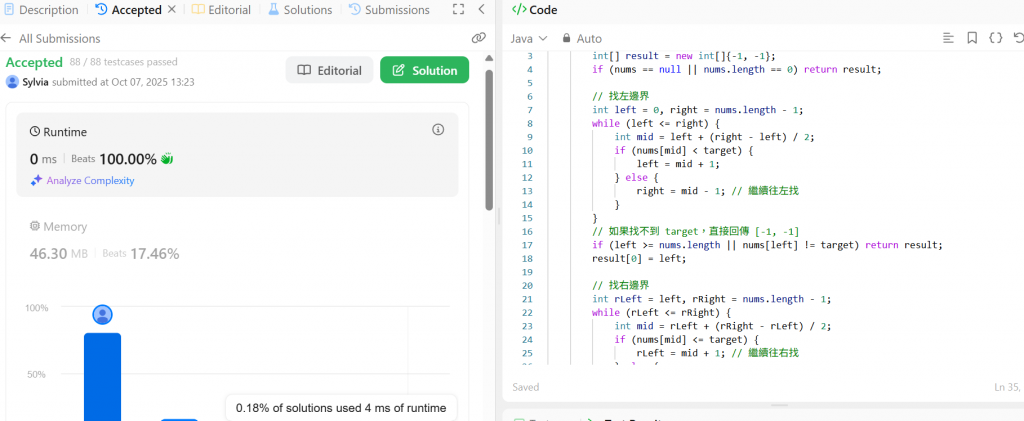Open the Java language dropdown
The image size is (1024, 421).
pyautogui.click(x=528, y=39)
